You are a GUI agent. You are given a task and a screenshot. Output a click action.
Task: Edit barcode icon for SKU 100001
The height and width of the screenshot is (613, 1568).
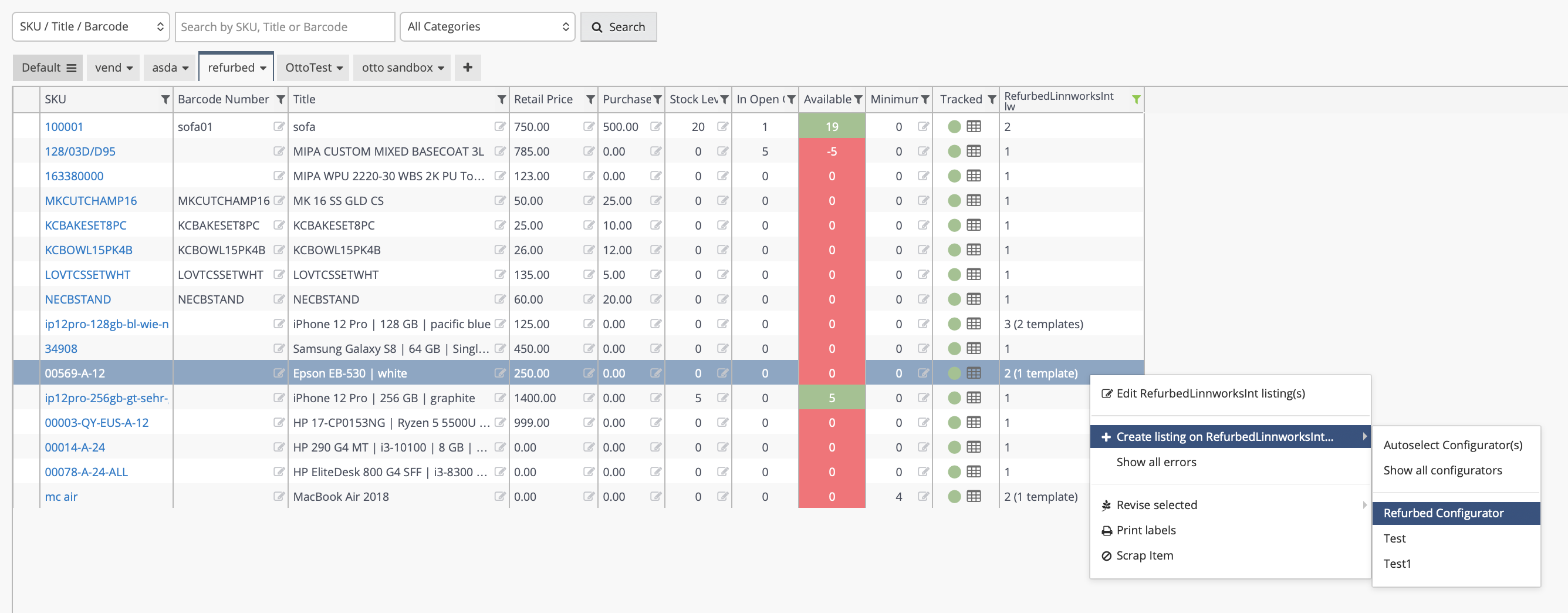pos(279,126)
